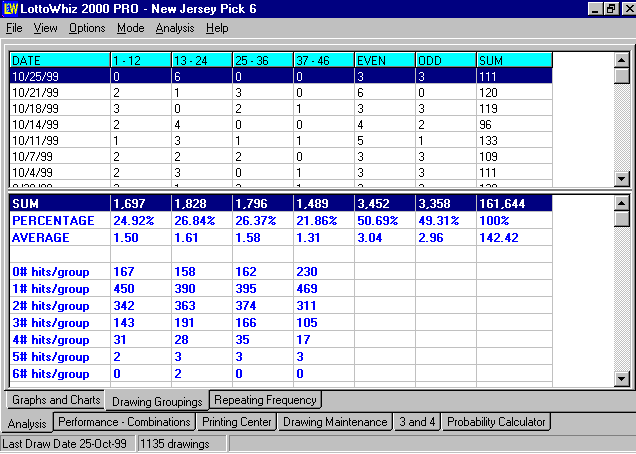Click down arrow of upper grid scrollbar
The height and width of the screenshot is (454, 636).
[x=621, y=178]
